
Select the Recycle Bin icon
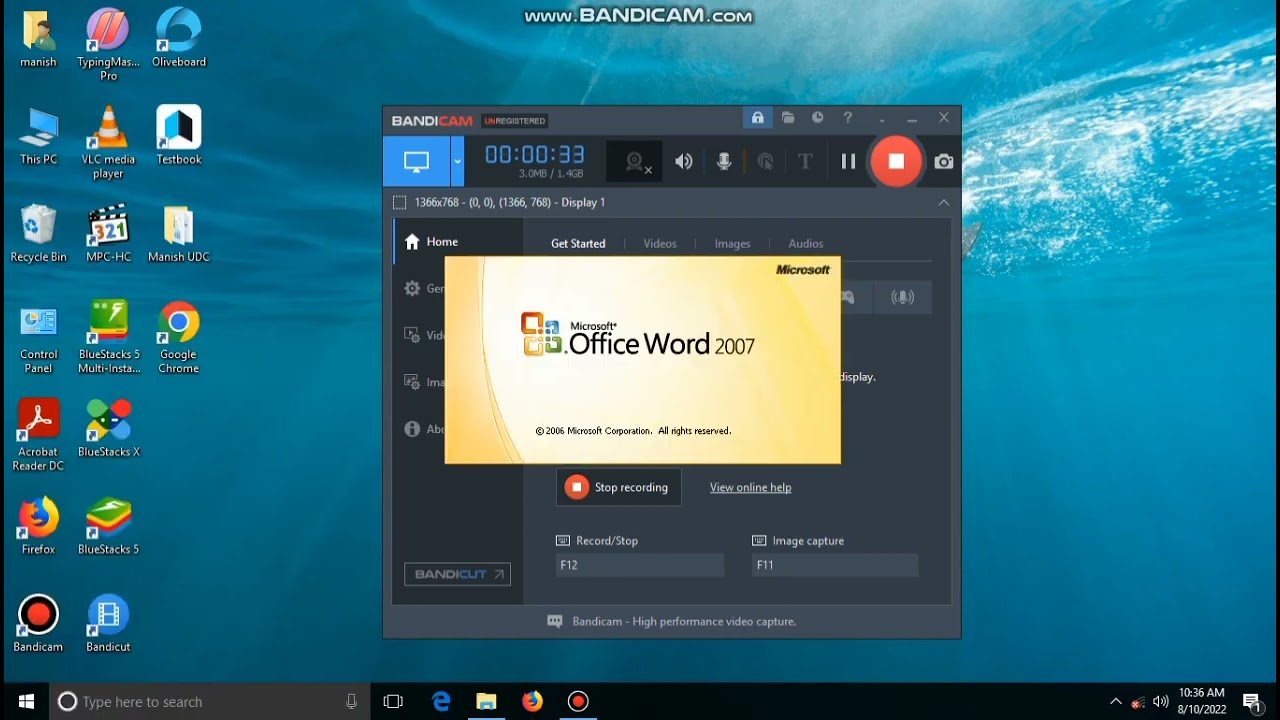pos(38,234)
